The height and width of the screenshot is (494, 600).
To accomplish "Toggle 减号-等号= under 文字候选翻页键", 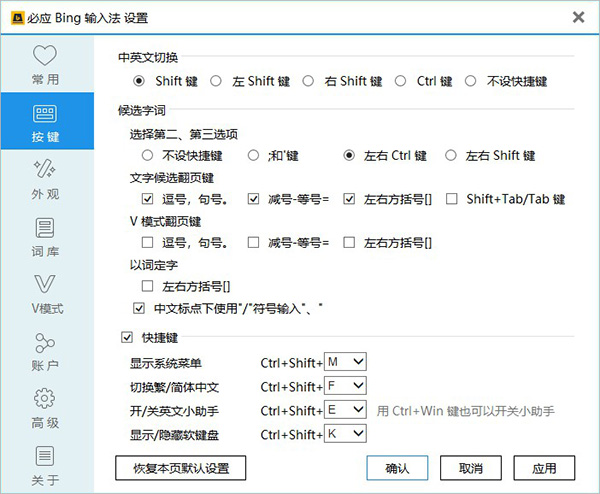I will tap(253, 199).
